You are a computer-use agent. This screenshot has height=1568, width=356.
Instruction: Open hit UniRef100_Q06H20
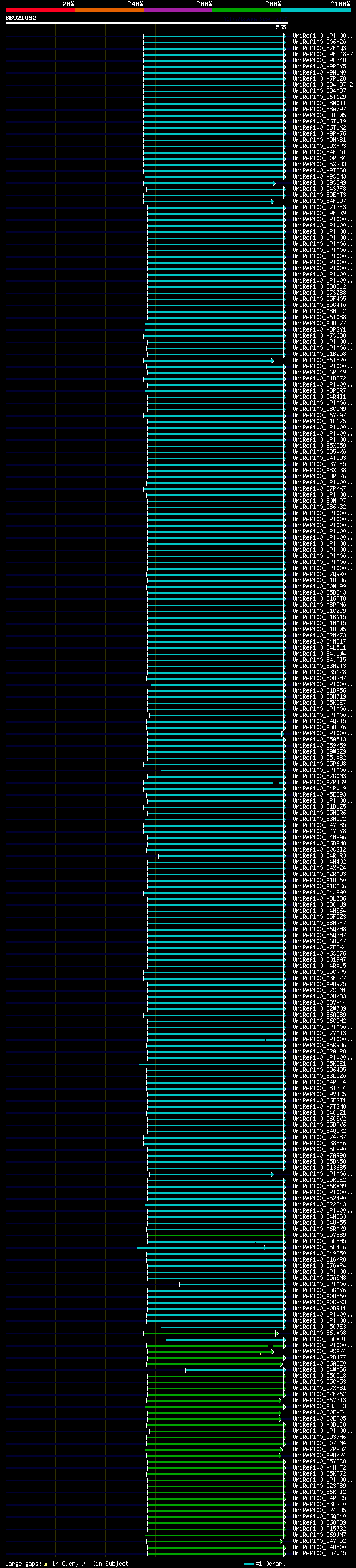(x=319, y=42)
